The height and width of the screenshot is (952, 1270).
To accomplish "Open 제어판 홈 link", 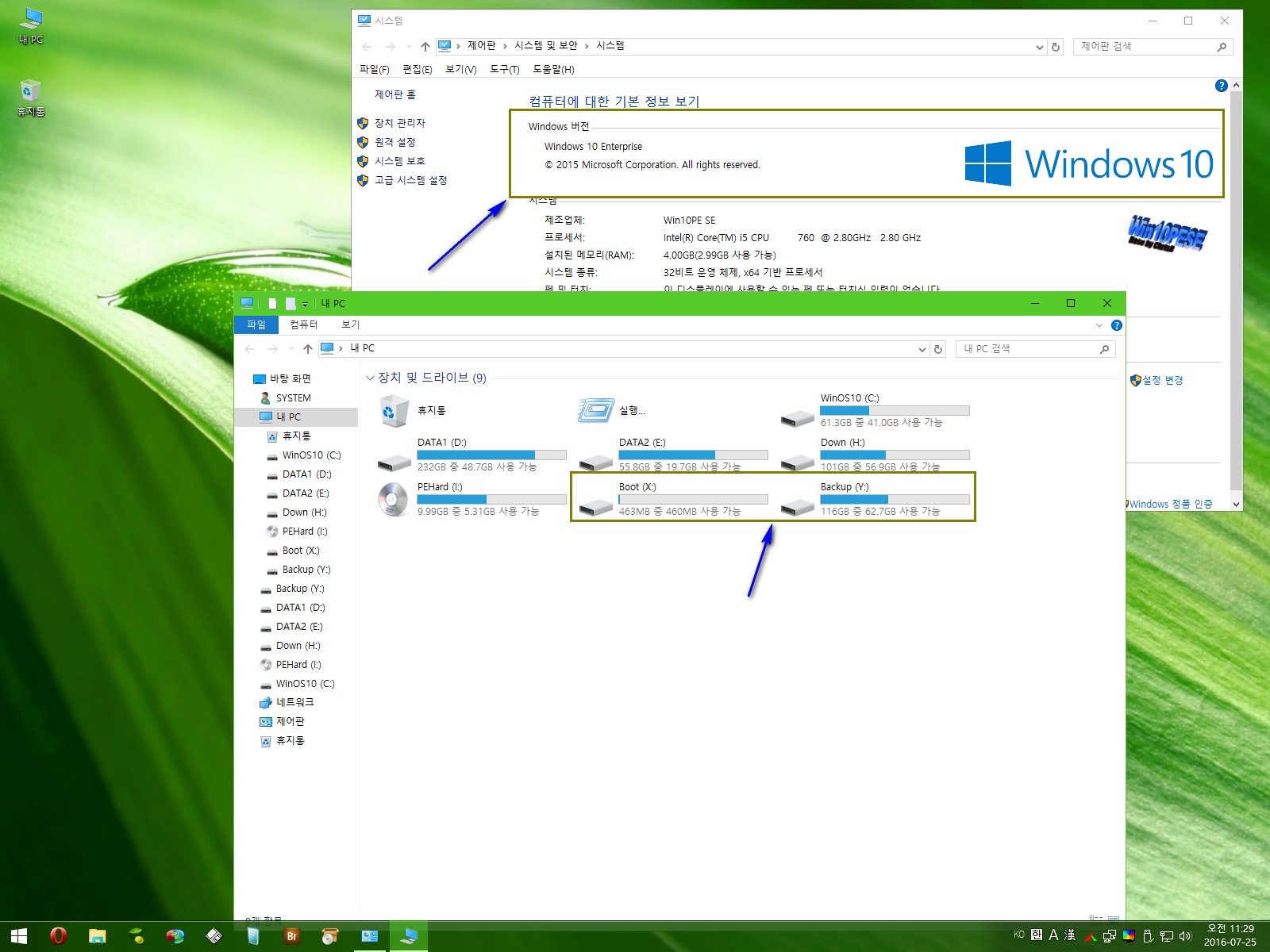I will tap(394, 94).
